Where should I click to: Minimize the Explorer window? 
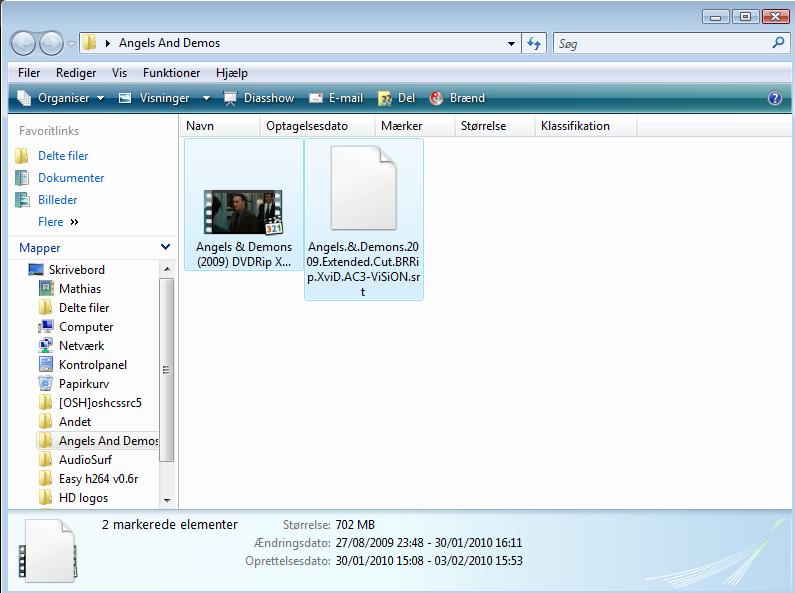point(715,17)
